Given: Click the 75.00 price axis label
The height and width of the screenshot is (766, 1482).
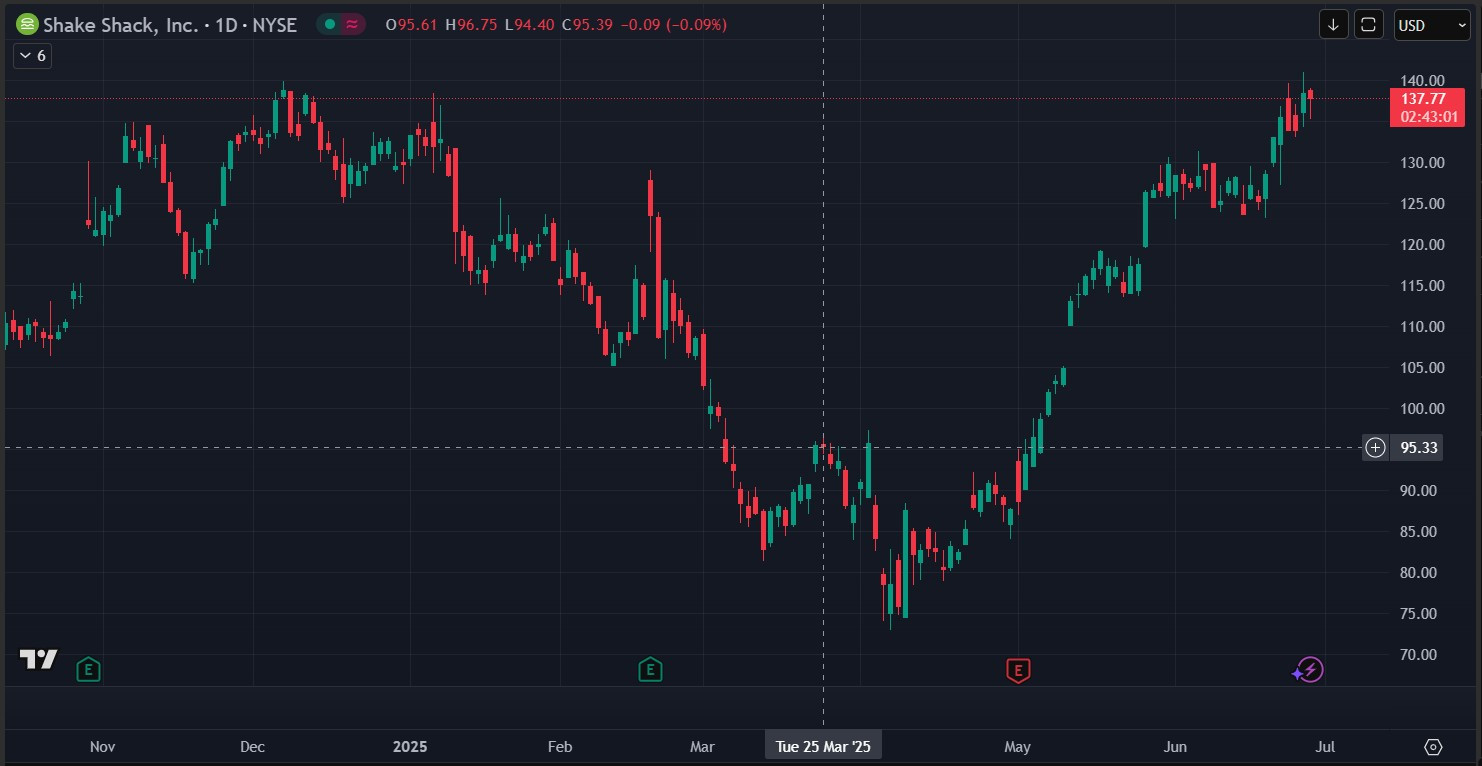Looking at the screenshot, I should coord(1419,613).
